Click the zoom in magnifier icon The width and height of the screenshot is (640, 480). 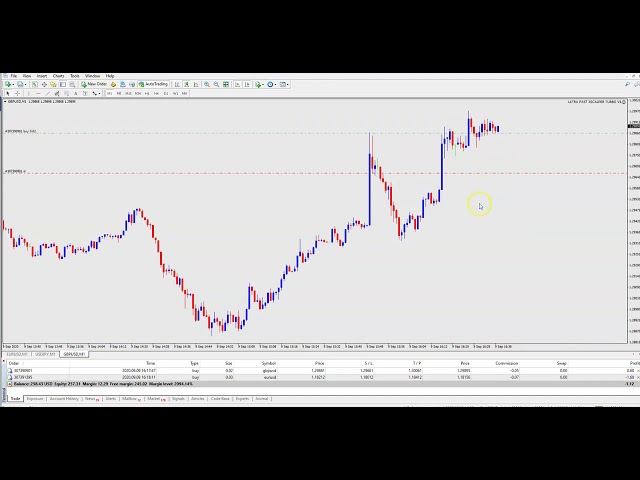coord(206,84)
